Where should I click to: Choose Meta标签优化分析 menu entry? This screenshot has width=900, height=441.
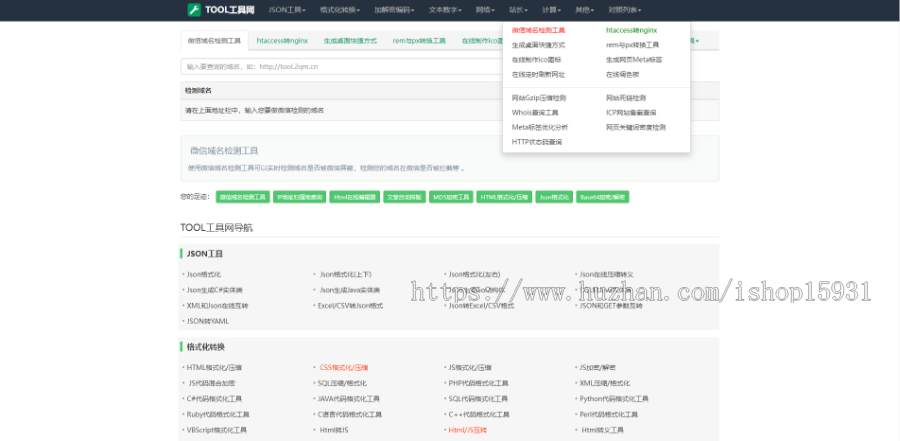(x=540, y=127)
